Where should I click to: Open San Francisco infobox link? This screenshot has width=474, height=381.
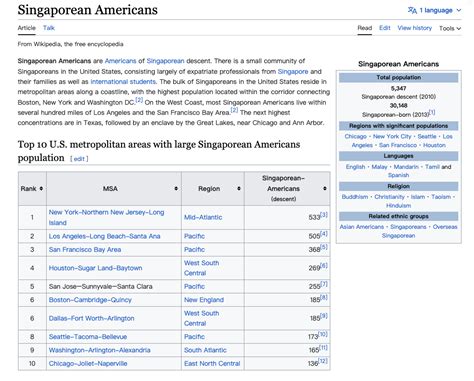pyautogui.click(x=398, y=145)
